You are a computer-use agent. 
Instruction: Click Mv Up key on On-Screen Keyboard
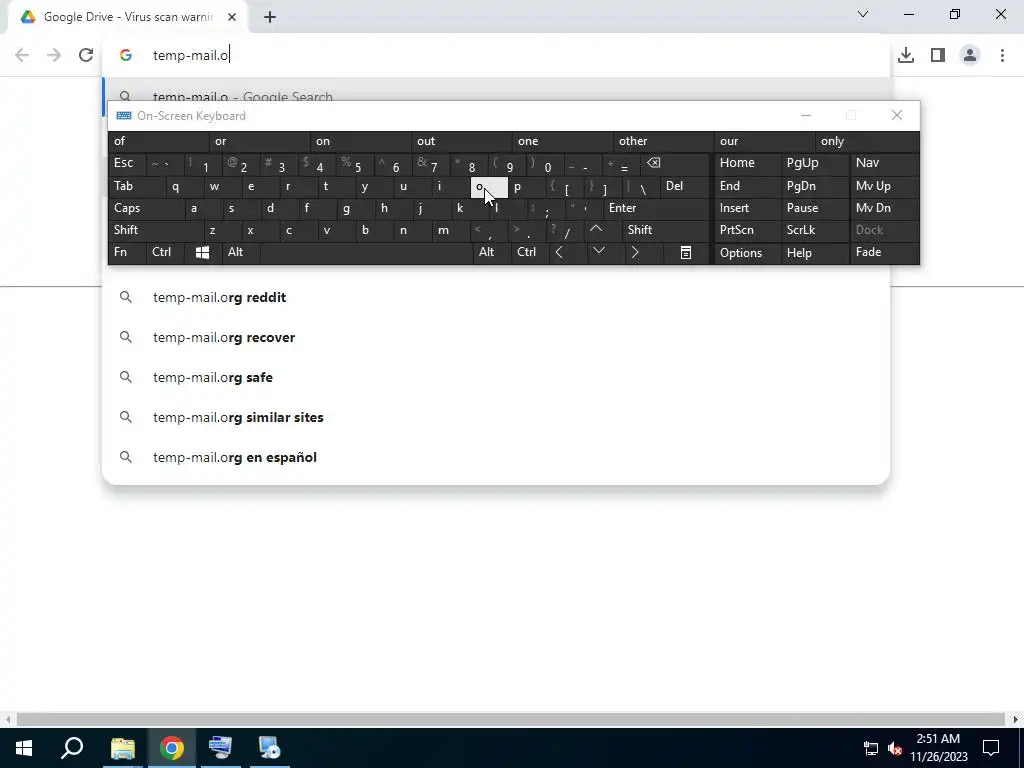pyautogui.click(x=884, y=186)
